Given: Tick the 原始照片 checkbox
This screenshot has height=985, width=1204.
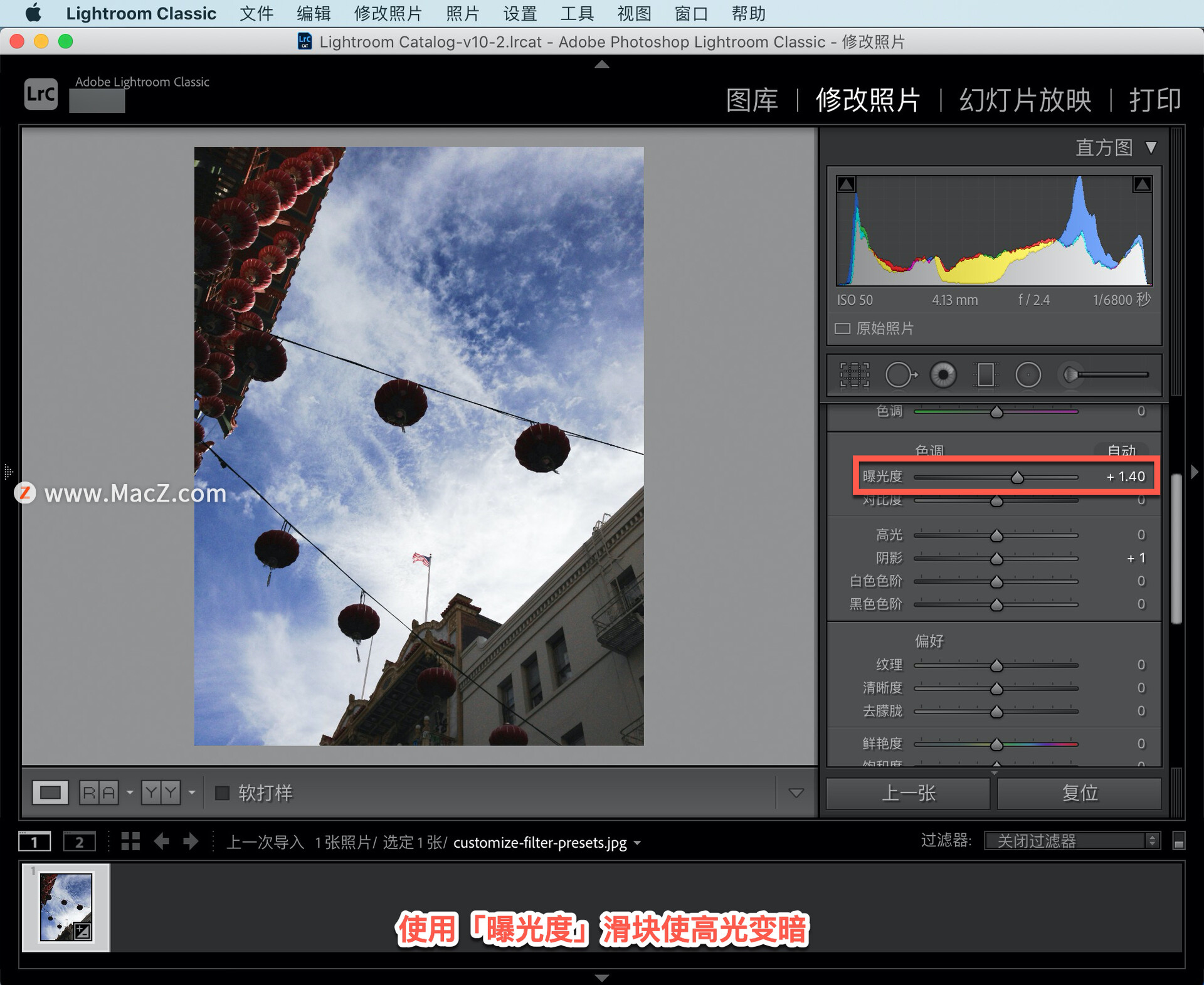Looking at the screenshot, I should point(842,329).
